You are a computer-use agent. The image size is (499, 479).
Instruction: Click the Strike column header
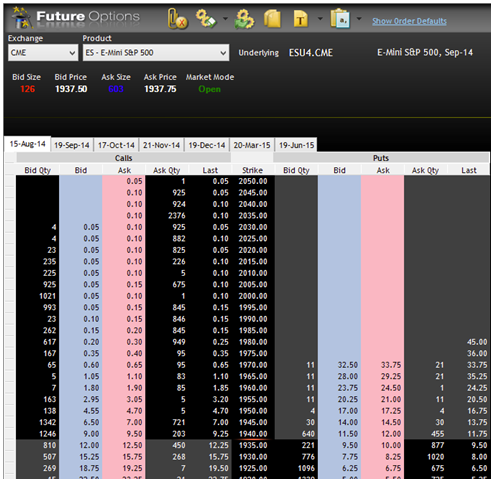252,170
